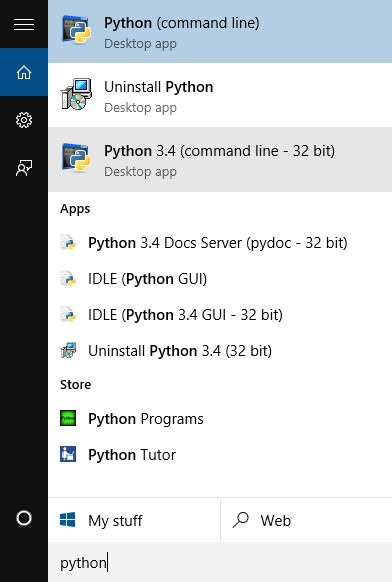Image resolution: width=392 pixels, height=582 pixels.
Task: Click the Python Tutor store icon
Action: 68,454
